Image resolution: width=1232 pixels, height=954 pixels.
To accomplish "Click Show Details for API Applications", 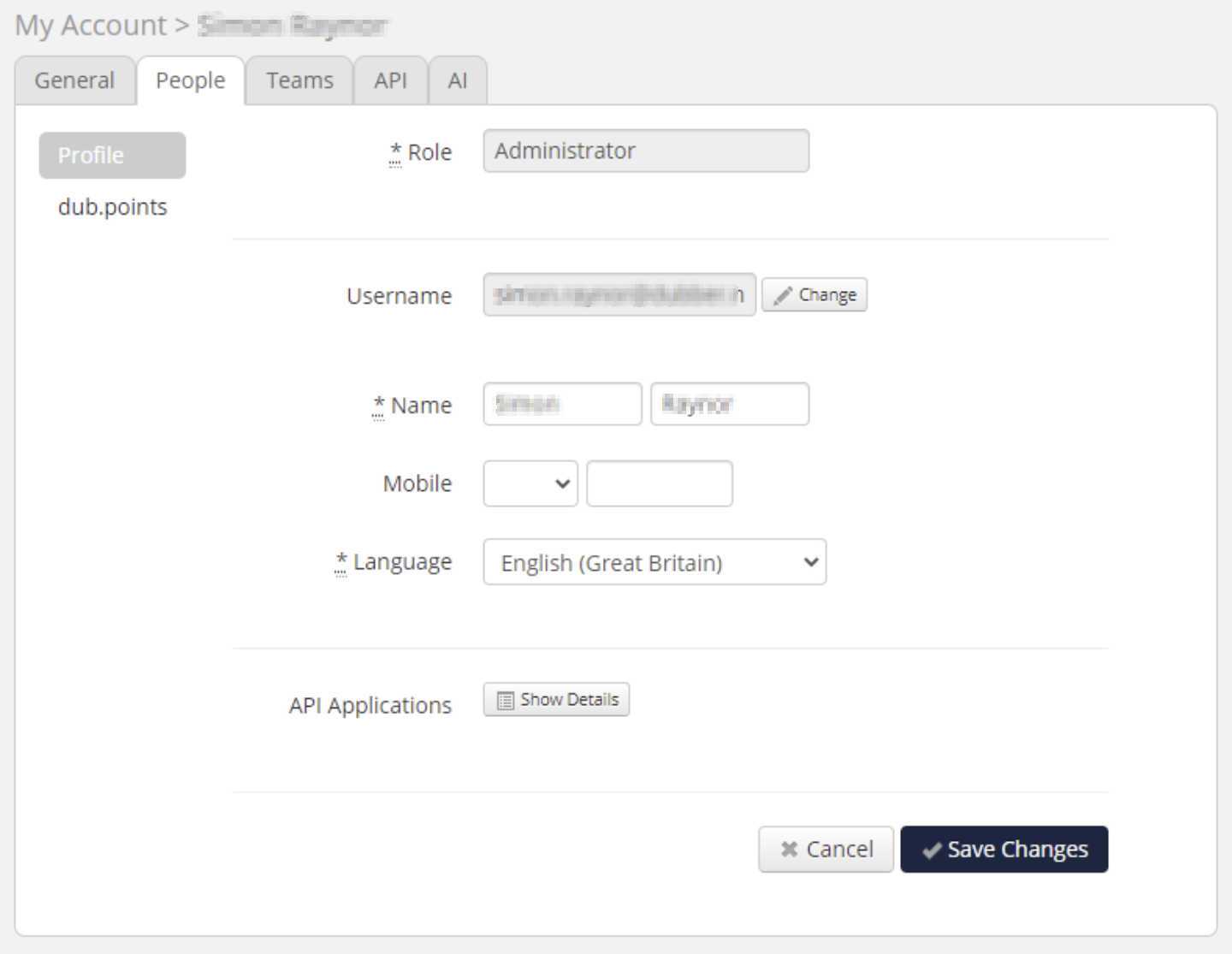I will (556, 699).
